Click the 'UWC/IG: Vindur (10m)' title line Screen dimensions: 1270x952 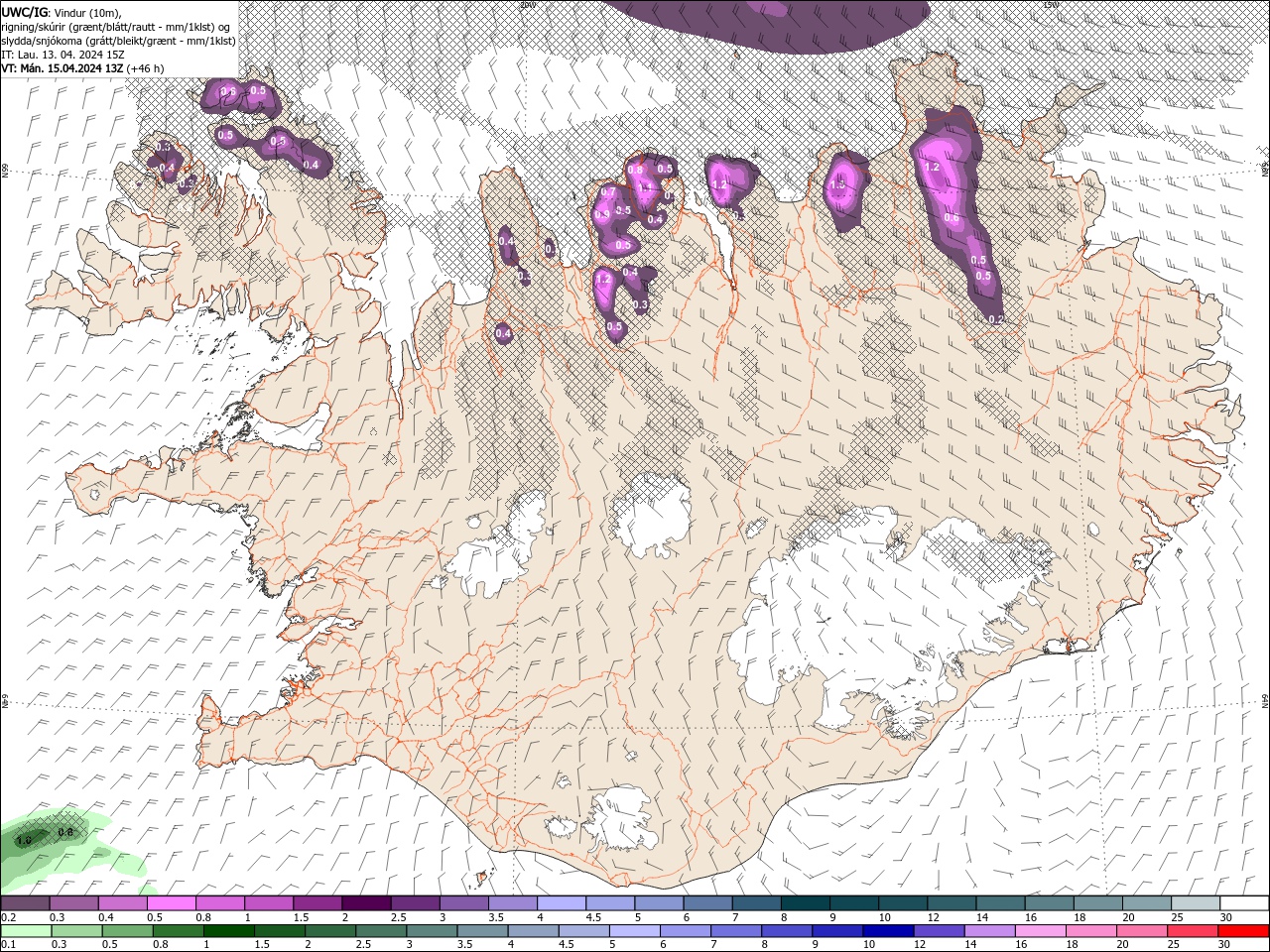point(60,12)
